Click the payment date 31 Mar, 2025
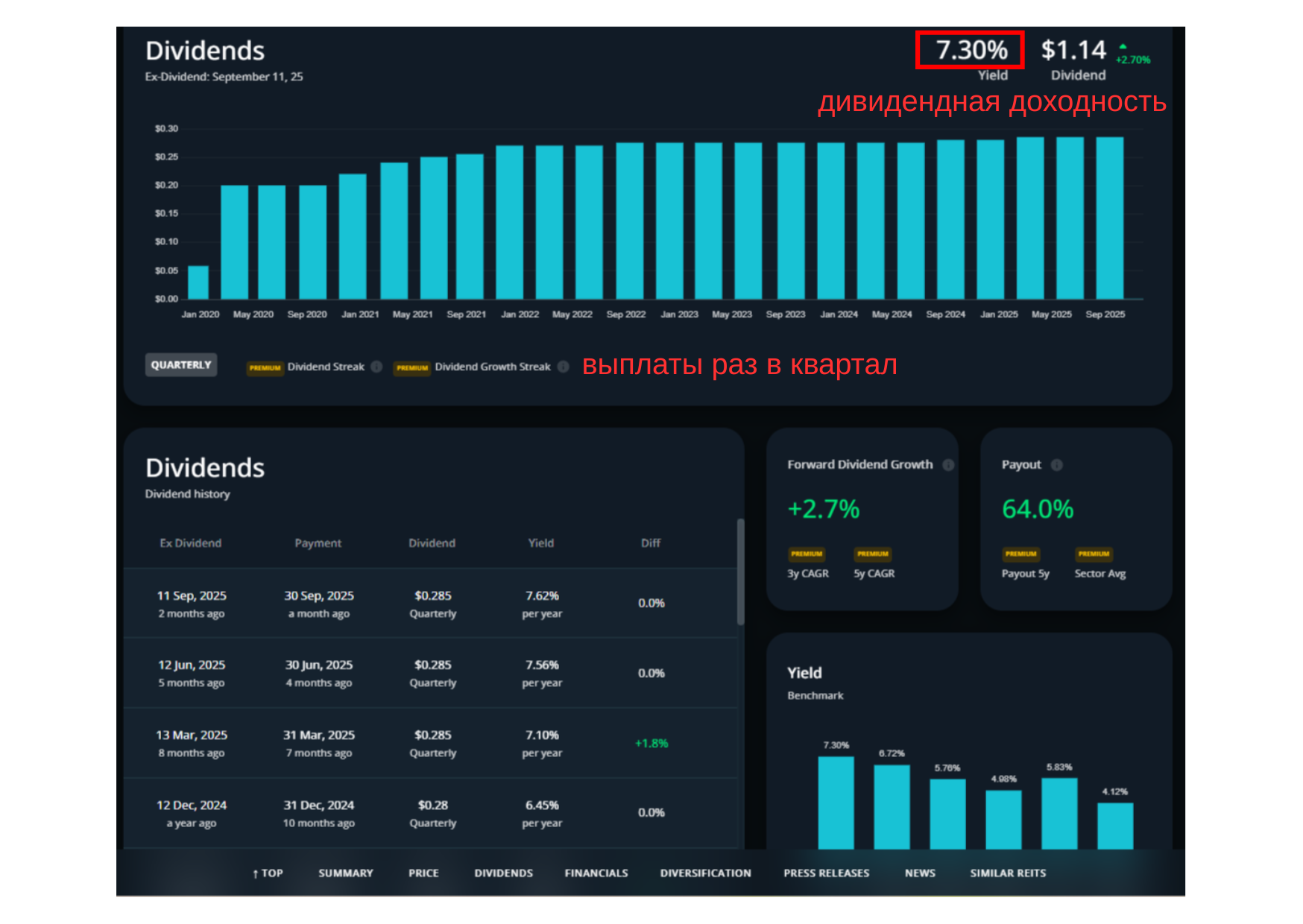Viewport: 1303px width, 924px height. point(319,735)
